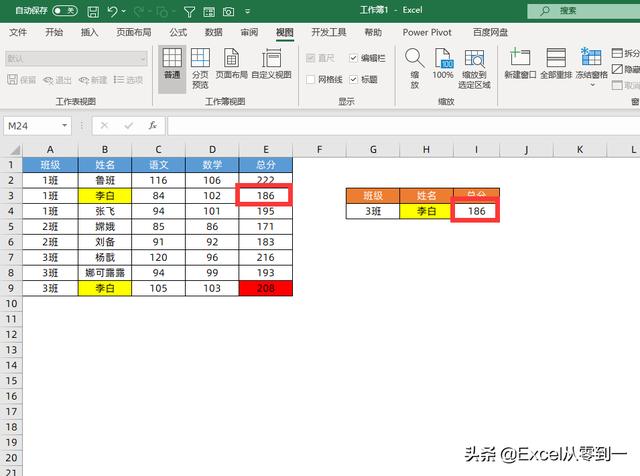The height and width of the screenshot is (476, 640).
Task: Click the camera icon in quick access toolbar
Action: [228, 12]
